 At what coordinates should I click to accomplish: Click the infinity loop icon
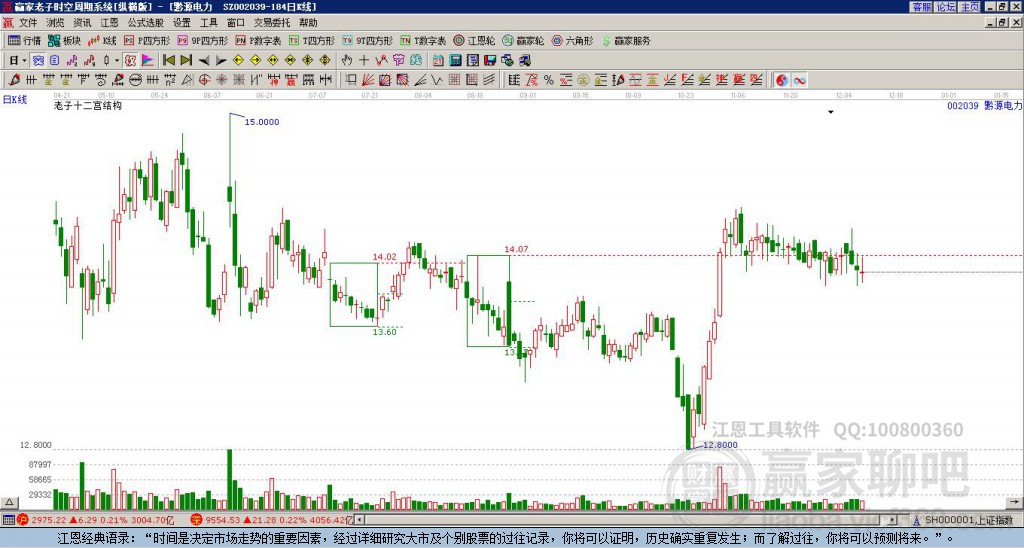(x=799, y=80)
